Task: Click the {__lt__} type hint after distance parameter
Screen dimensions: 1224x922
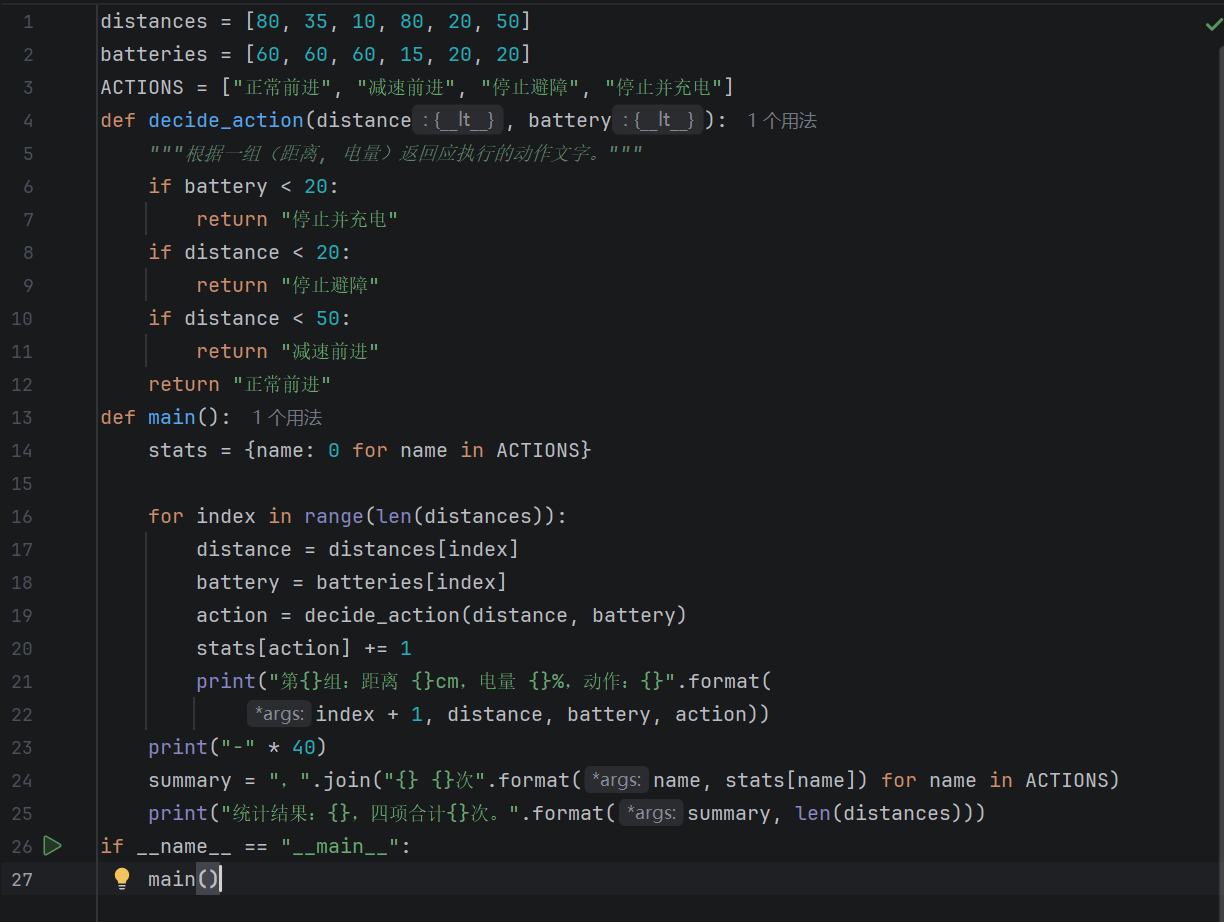Action: tap(457, 121)
